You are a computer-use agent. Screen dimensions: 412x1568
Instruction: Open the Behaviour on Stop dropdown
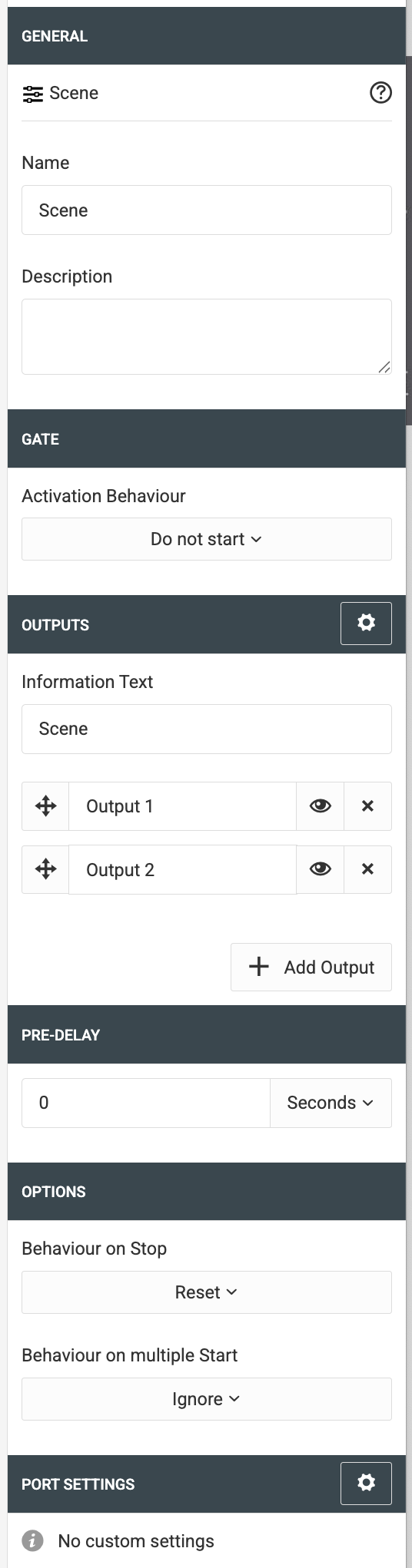[x=207, y=1292]
